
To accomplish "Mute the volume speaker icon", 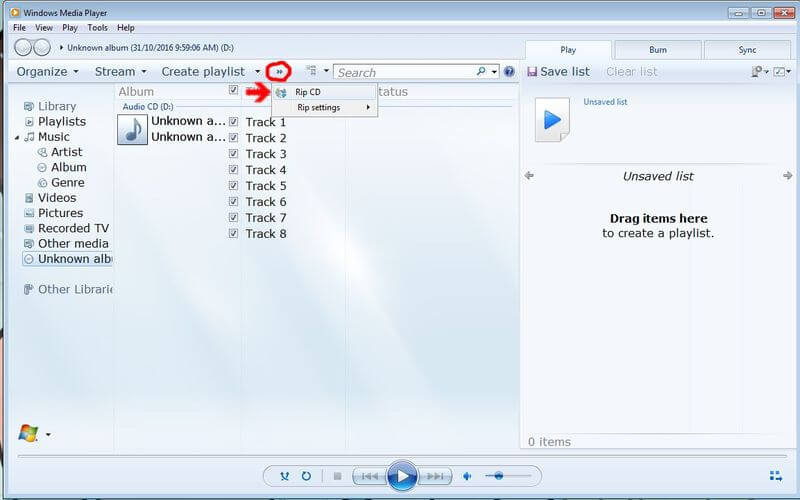I will click(x=467, y=476).
